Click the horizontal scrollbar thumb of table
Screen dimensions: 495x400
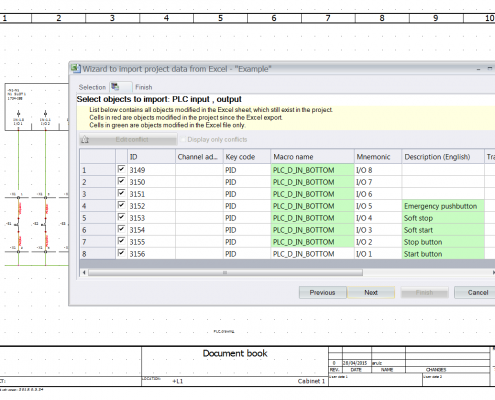[225, 273]
